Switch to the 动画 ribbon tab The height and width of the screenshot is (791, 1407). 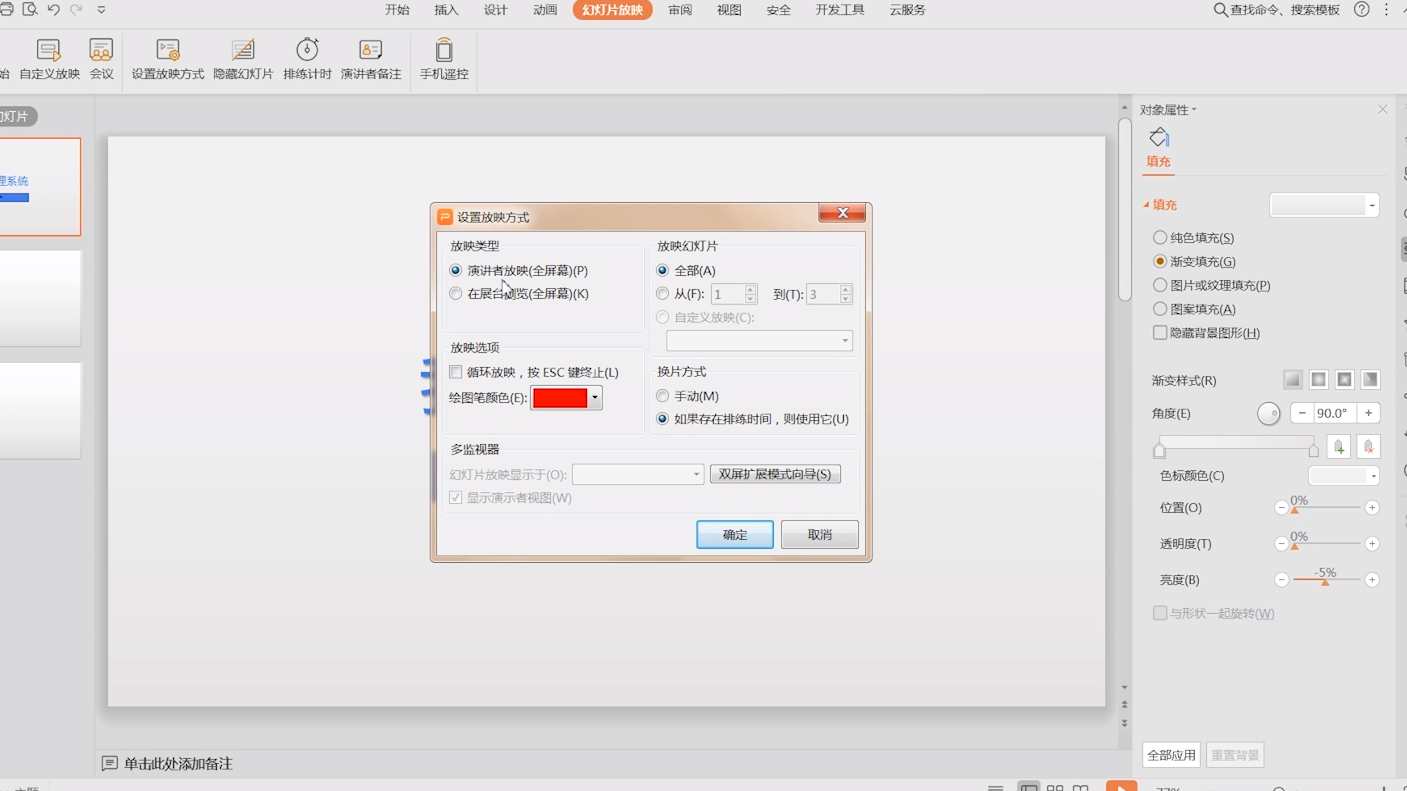(x=545, y=10)
